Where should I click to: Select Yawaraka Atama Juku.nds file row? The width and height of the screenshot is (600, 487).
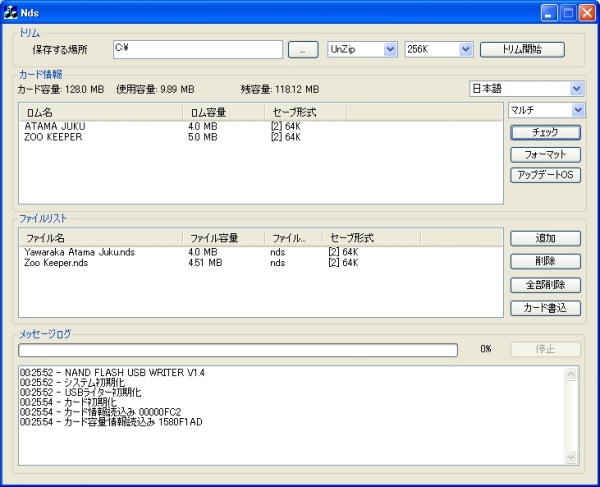(260, 252)
